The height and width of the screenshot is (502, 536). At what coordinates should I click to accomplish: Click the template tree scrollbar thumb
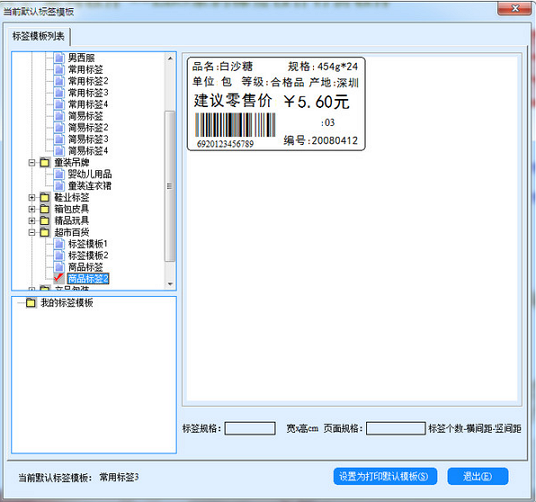click(170, 186)
